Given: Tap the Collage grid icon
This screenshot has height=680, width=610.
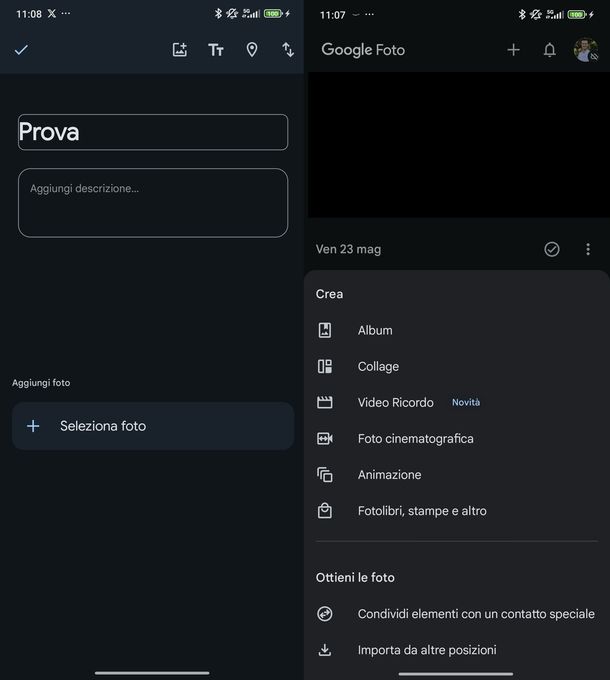Looking at the screenshot, I should coord(325,366).
